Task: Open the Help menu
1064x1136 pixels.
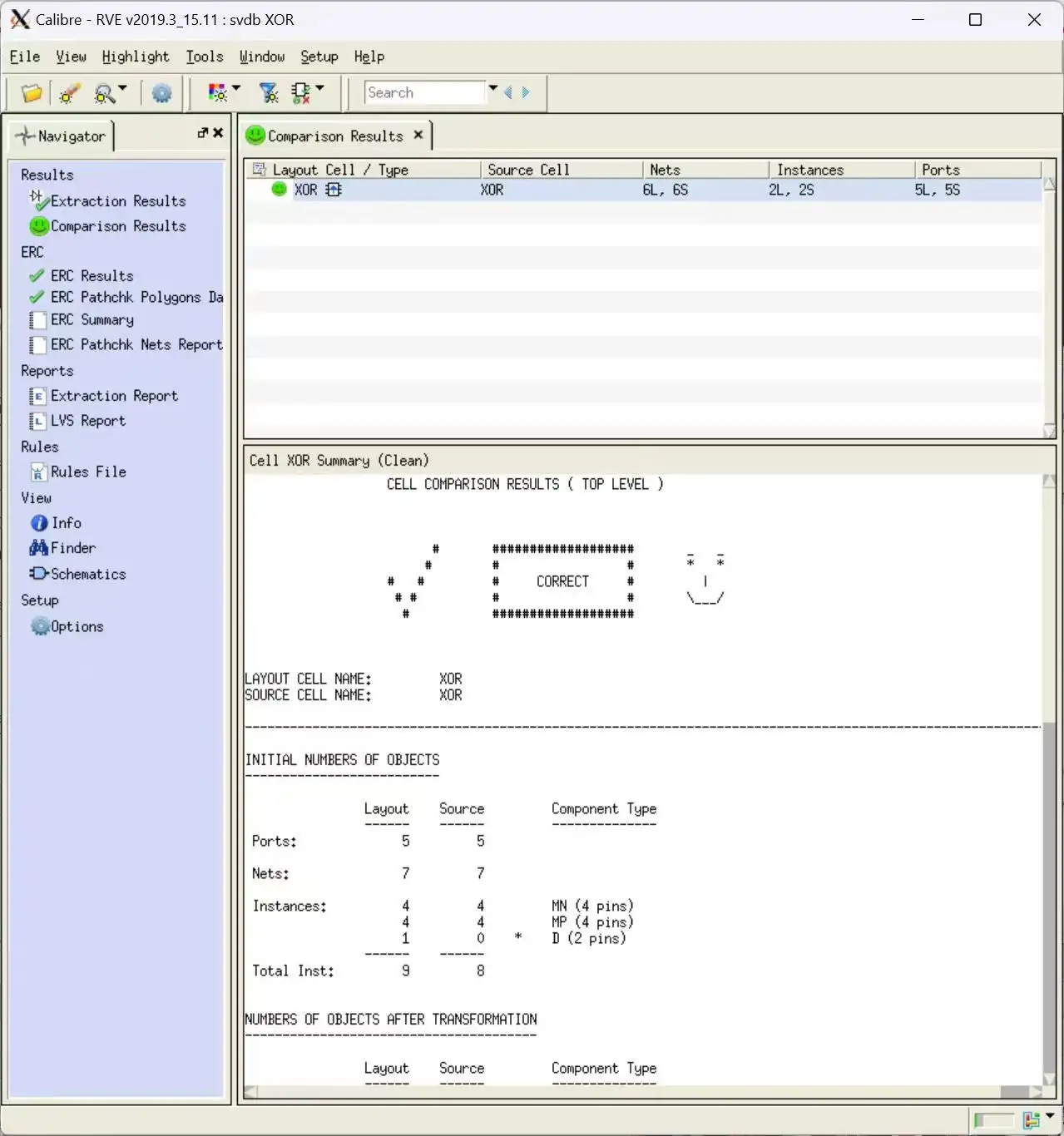Action: click(369, 57)
